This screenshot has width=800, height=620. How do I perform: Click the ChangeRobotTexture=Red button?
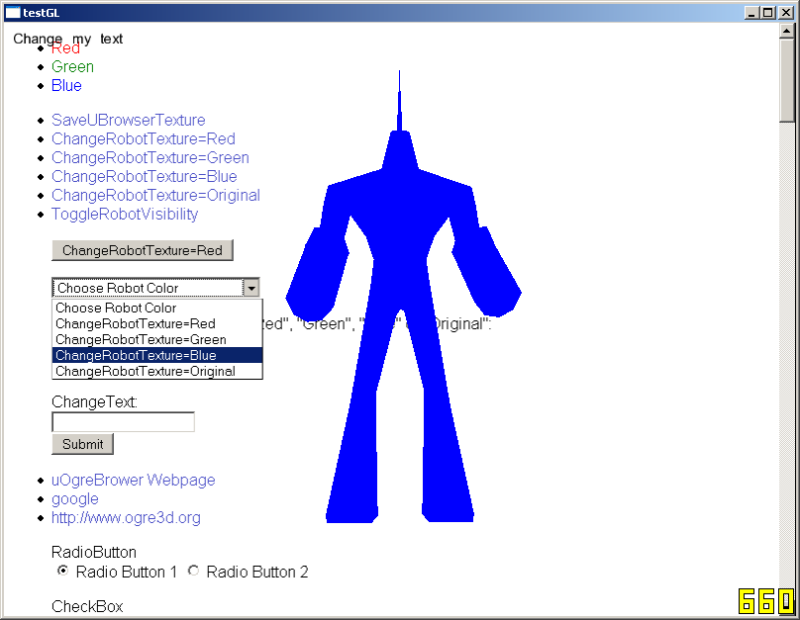(142, 251)
